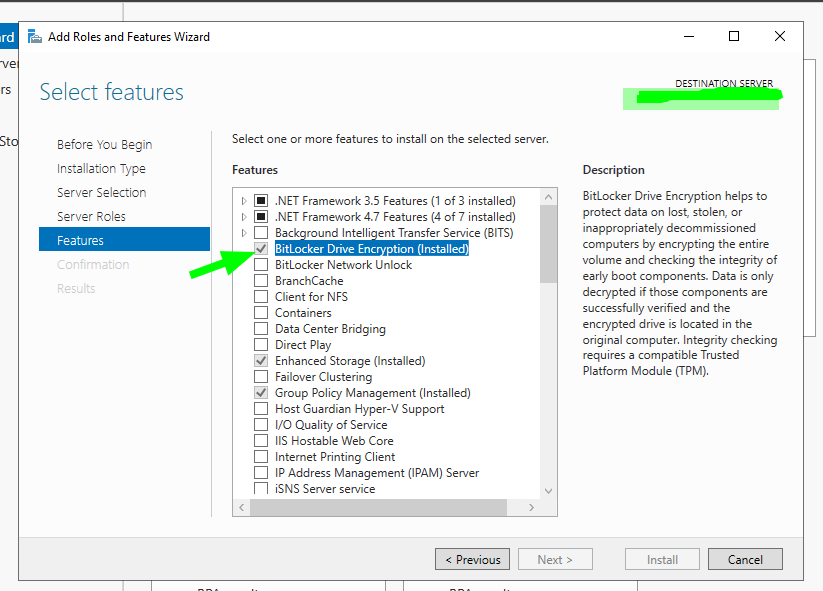
Task: Click the horizontal scrollbar thumb
Action: click(378, 508)
